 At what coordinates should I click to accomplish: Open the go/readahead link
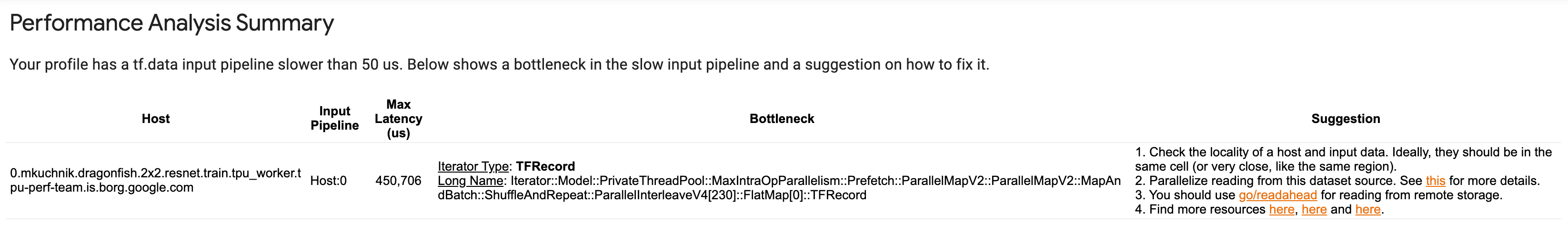1277,195
